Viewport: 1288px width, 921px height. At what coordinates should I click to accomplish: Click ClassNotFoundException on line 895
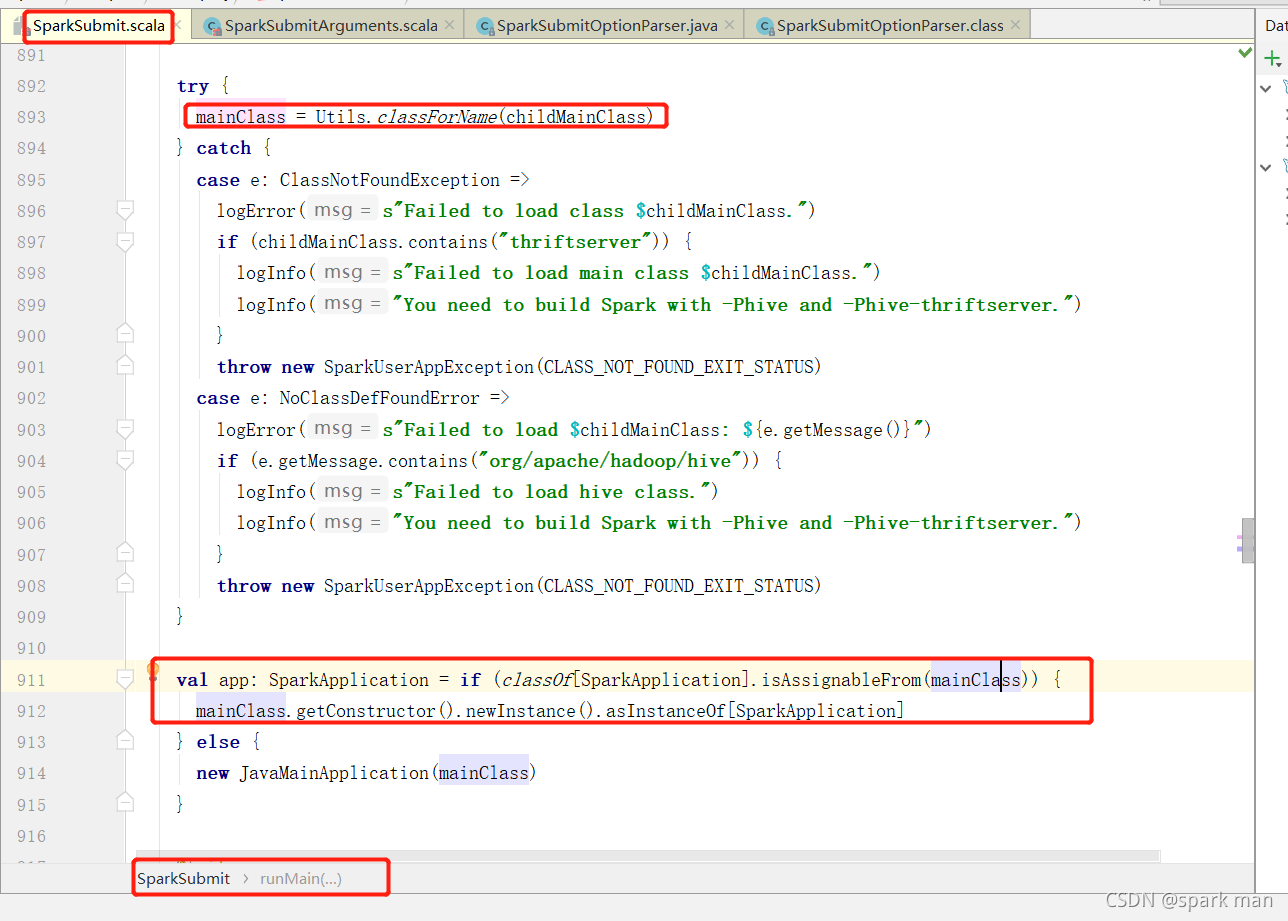[390, 180]
